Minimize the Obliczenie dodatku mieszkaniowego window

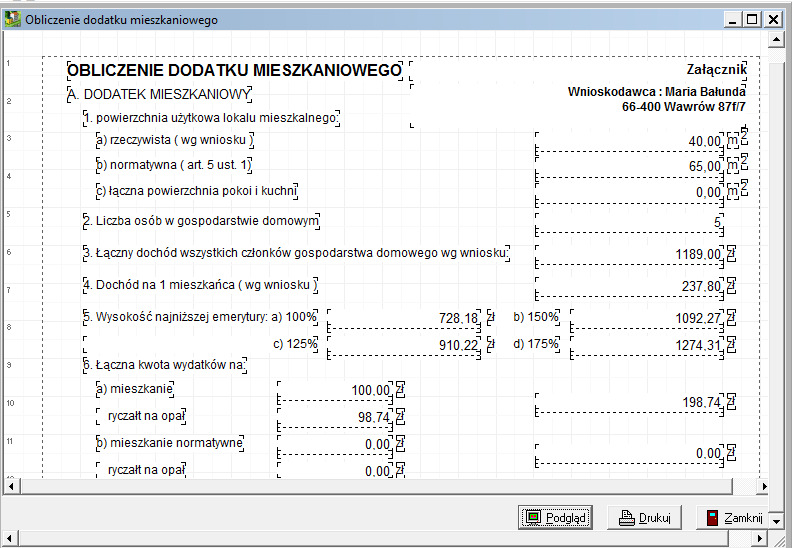733,20
